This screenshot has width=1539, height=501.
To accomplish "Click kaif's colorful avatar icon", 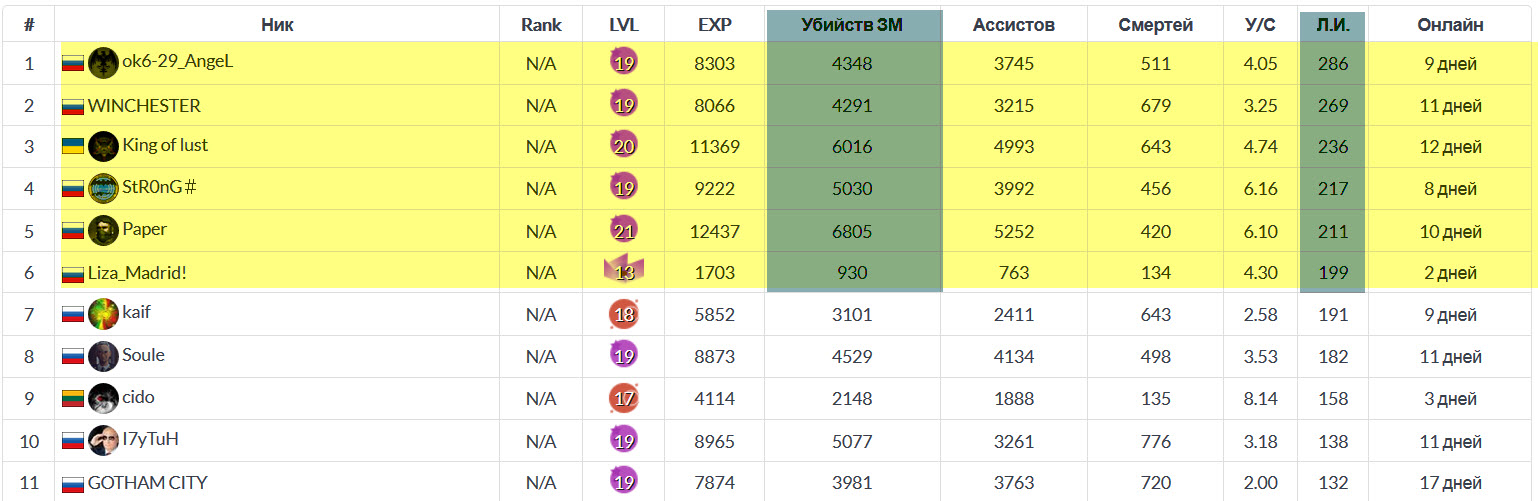I will [103, 313].
